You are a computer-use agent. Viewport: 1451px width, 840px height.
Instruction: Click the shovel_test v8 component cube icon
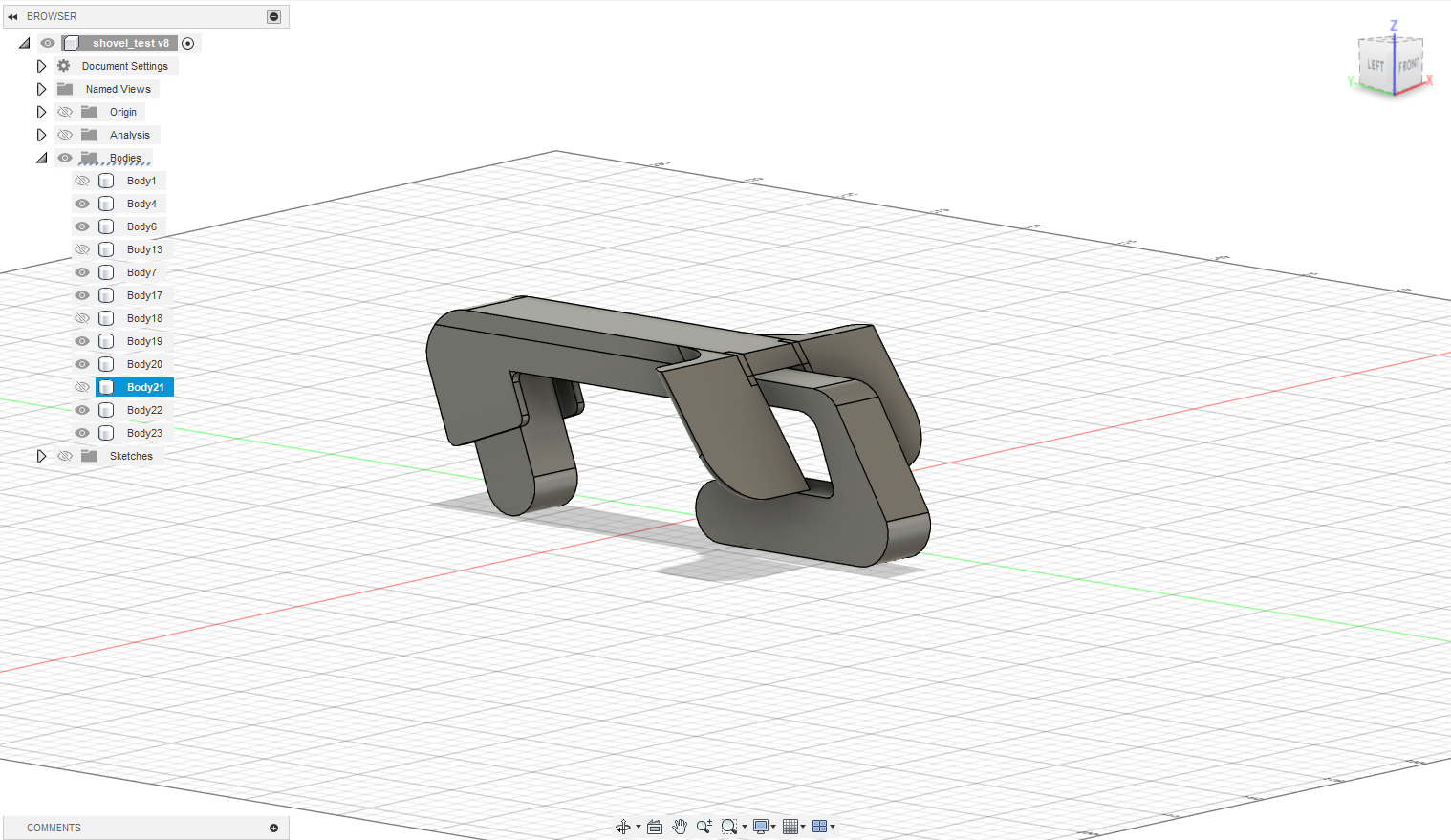pyautogui.click(x=72, y=43)
